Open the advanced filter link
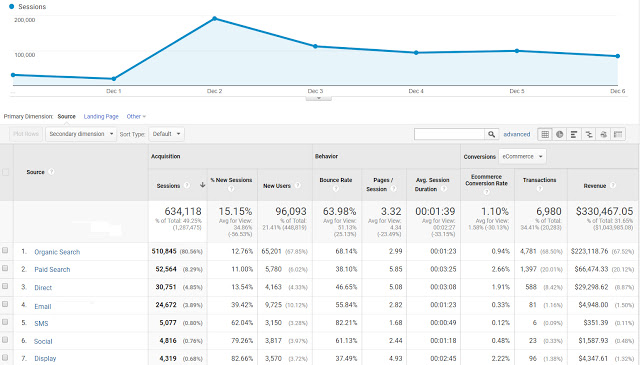The width and height of the screenshot is (640, 365). [x=517, y=134]
